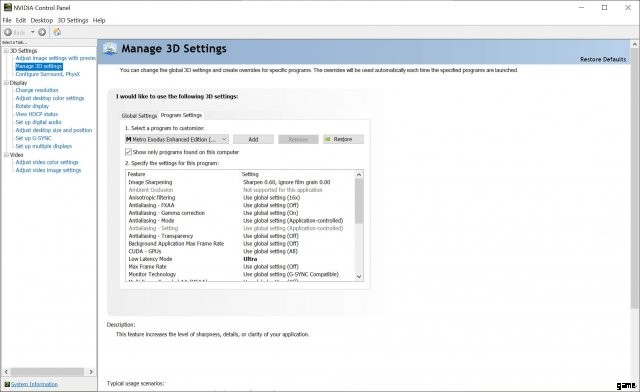Select Antialiasing - FXAA row

[240, 205]
